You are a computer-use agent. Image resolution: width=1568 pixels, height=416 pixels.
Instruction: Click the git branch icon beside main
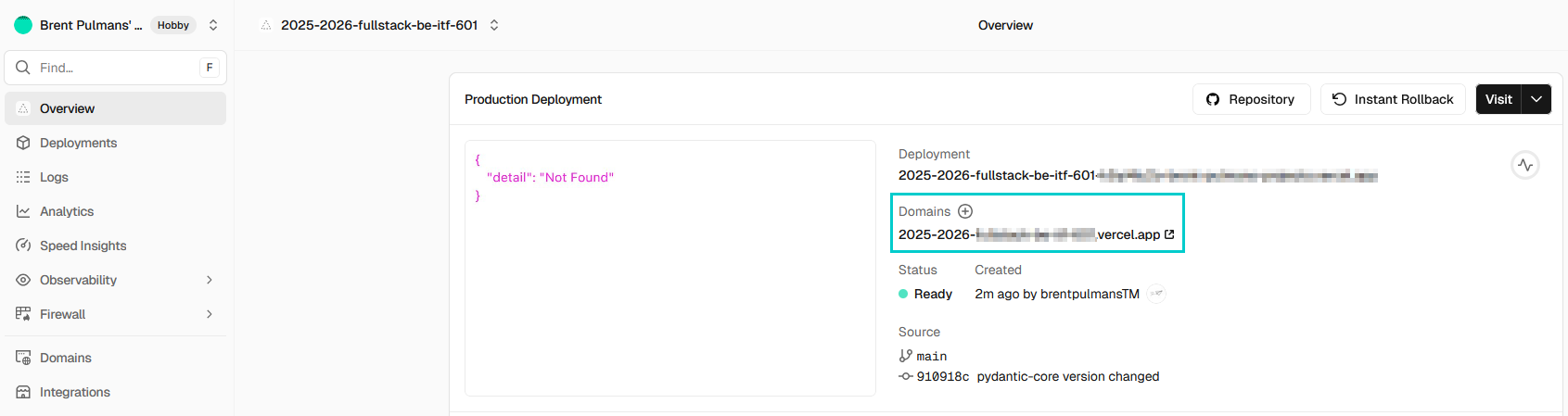(906, 356)
